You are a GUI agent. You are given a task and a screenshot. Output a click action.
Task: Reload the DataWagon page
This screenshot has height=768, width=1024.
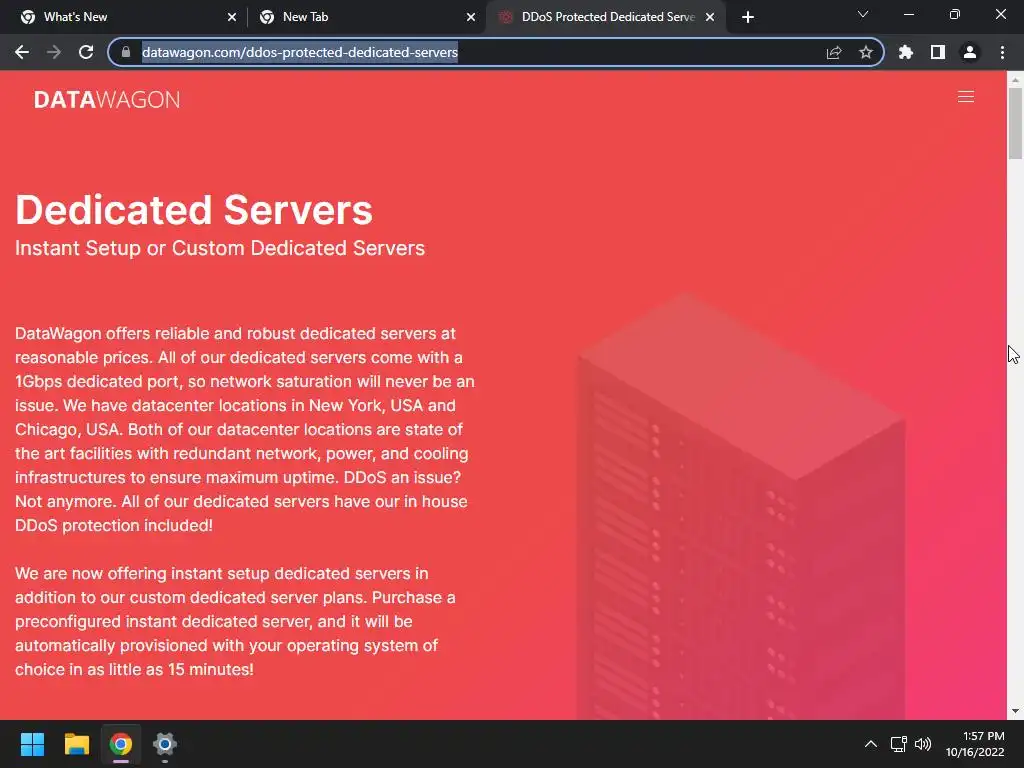pos(86,52)
